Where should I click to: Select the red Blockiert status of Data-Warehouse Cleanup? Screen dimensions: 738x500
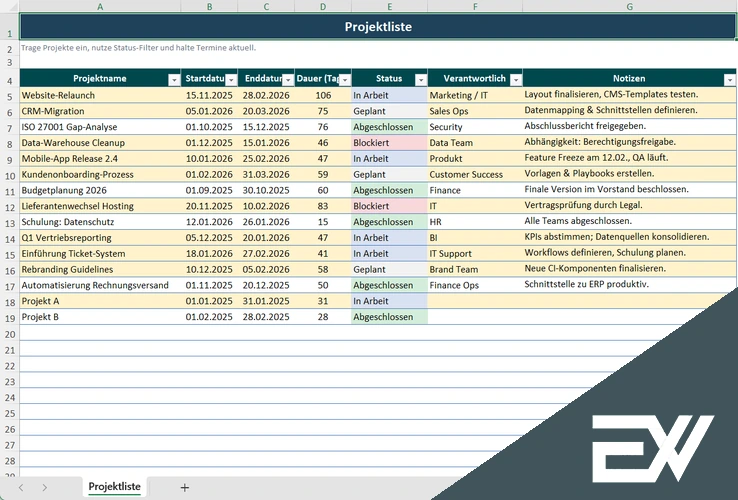(x=389, y=143)
